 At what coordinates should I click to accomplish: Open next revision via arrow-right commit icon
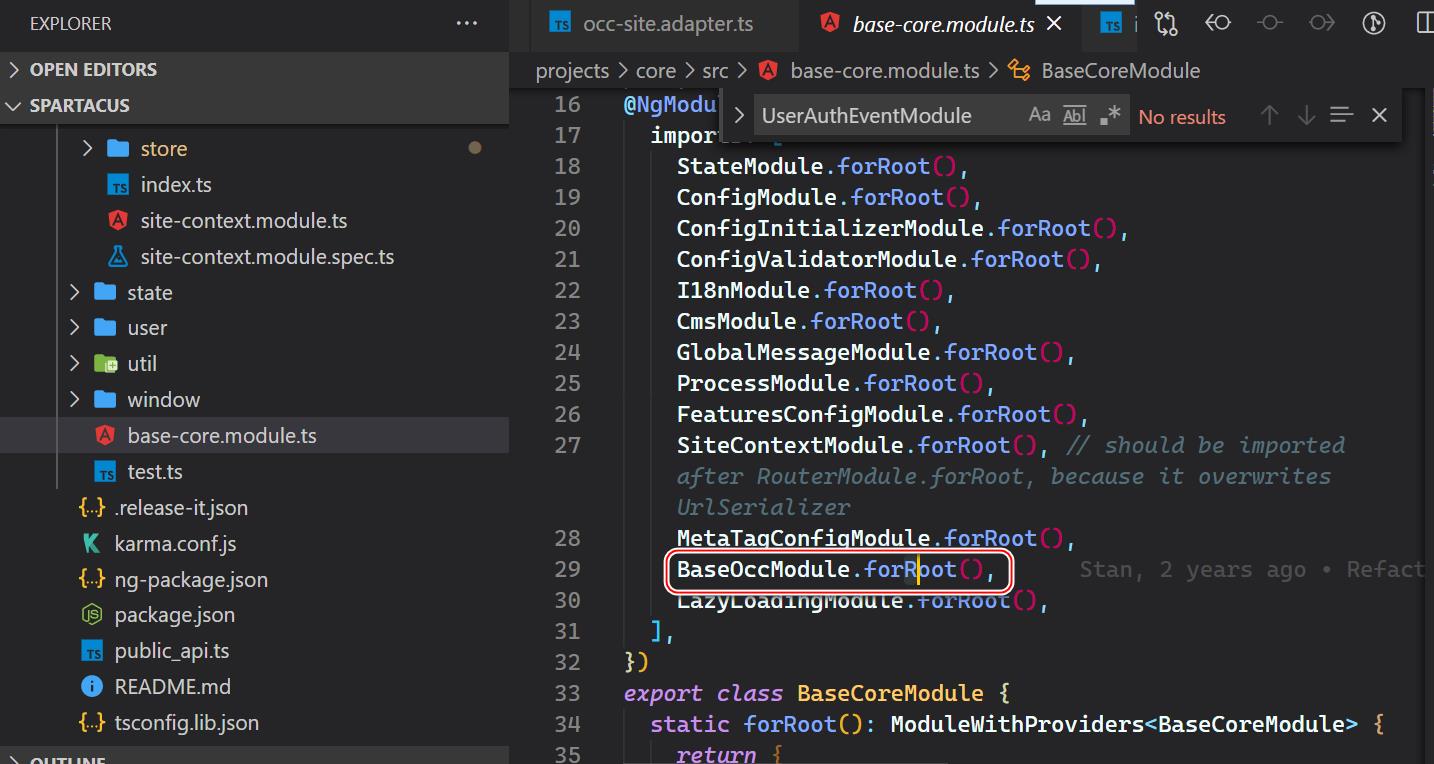pos(1322,22)
